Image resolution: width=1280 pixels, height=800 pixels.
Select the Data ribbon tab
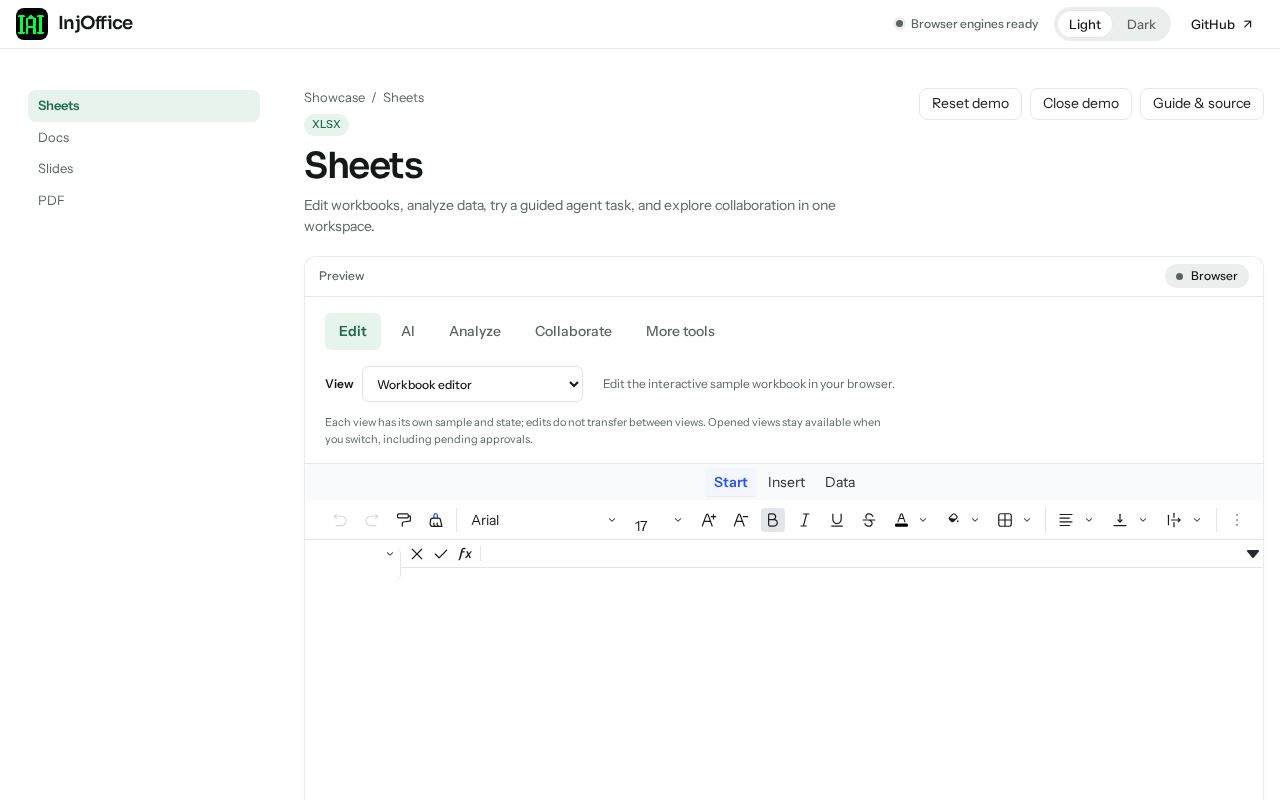(x=840, y=482)
